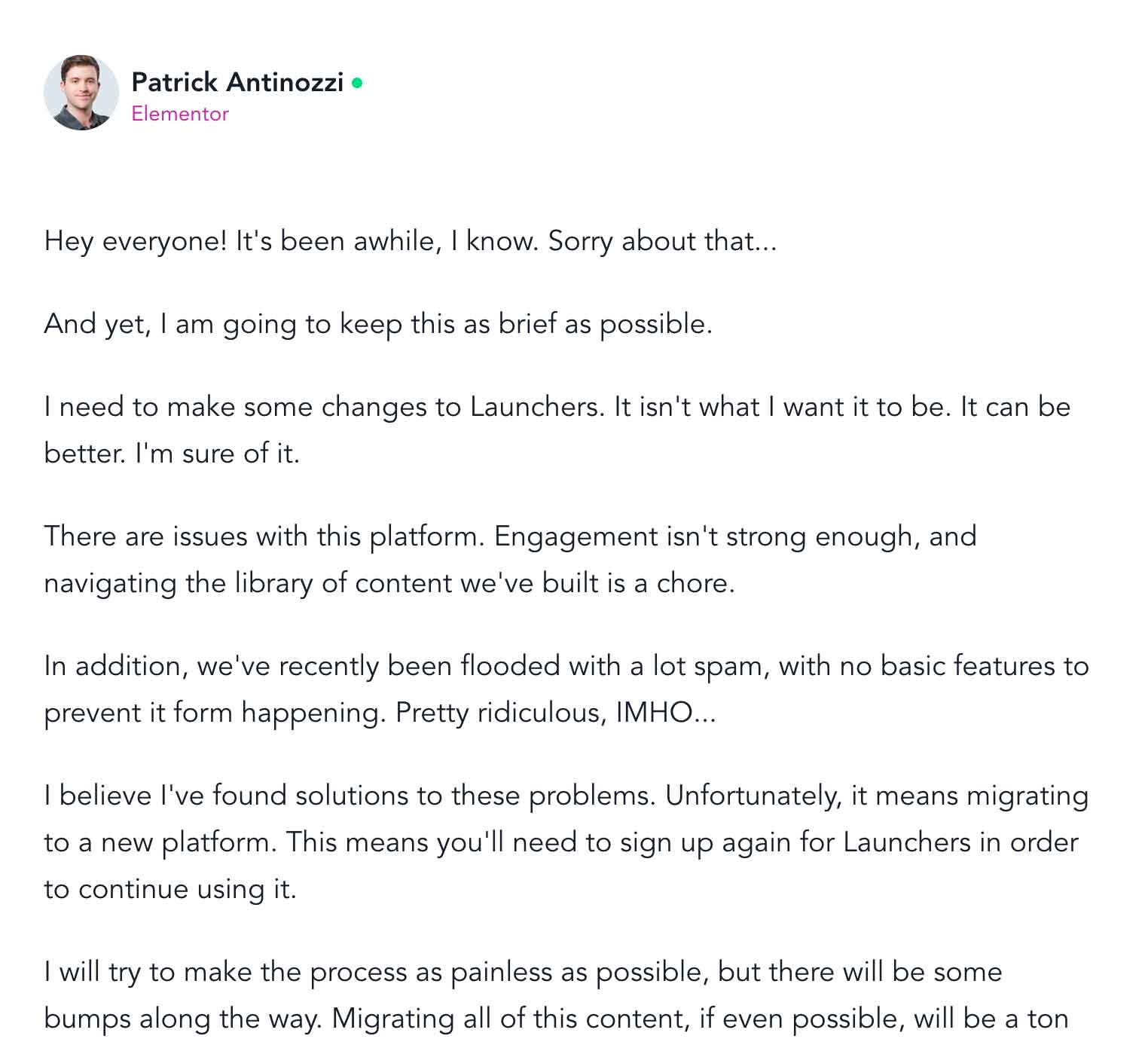
Task: Open the Patrick Antinozzi author name
Action: 237,82
